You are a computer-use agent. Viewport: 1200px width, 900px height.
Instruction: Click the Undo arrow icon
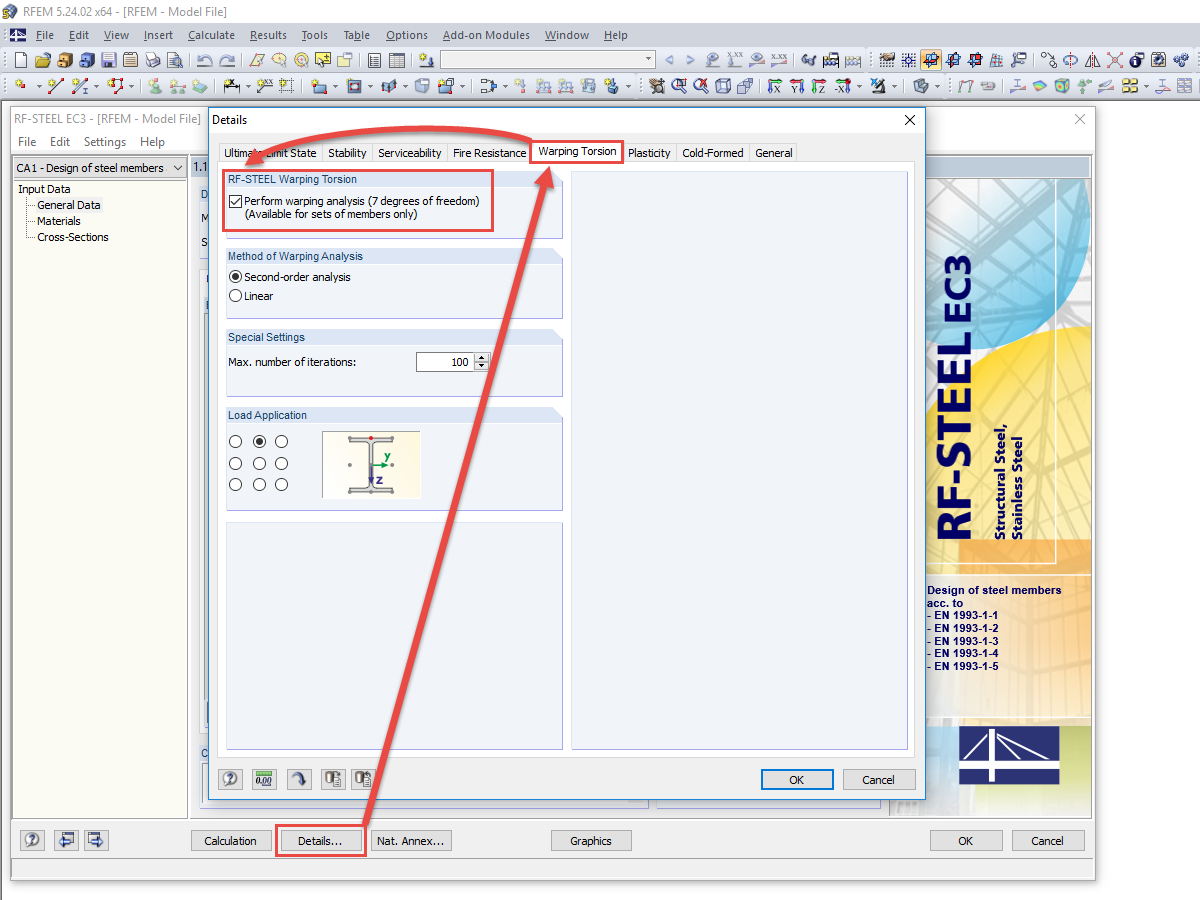click(205, 60)
